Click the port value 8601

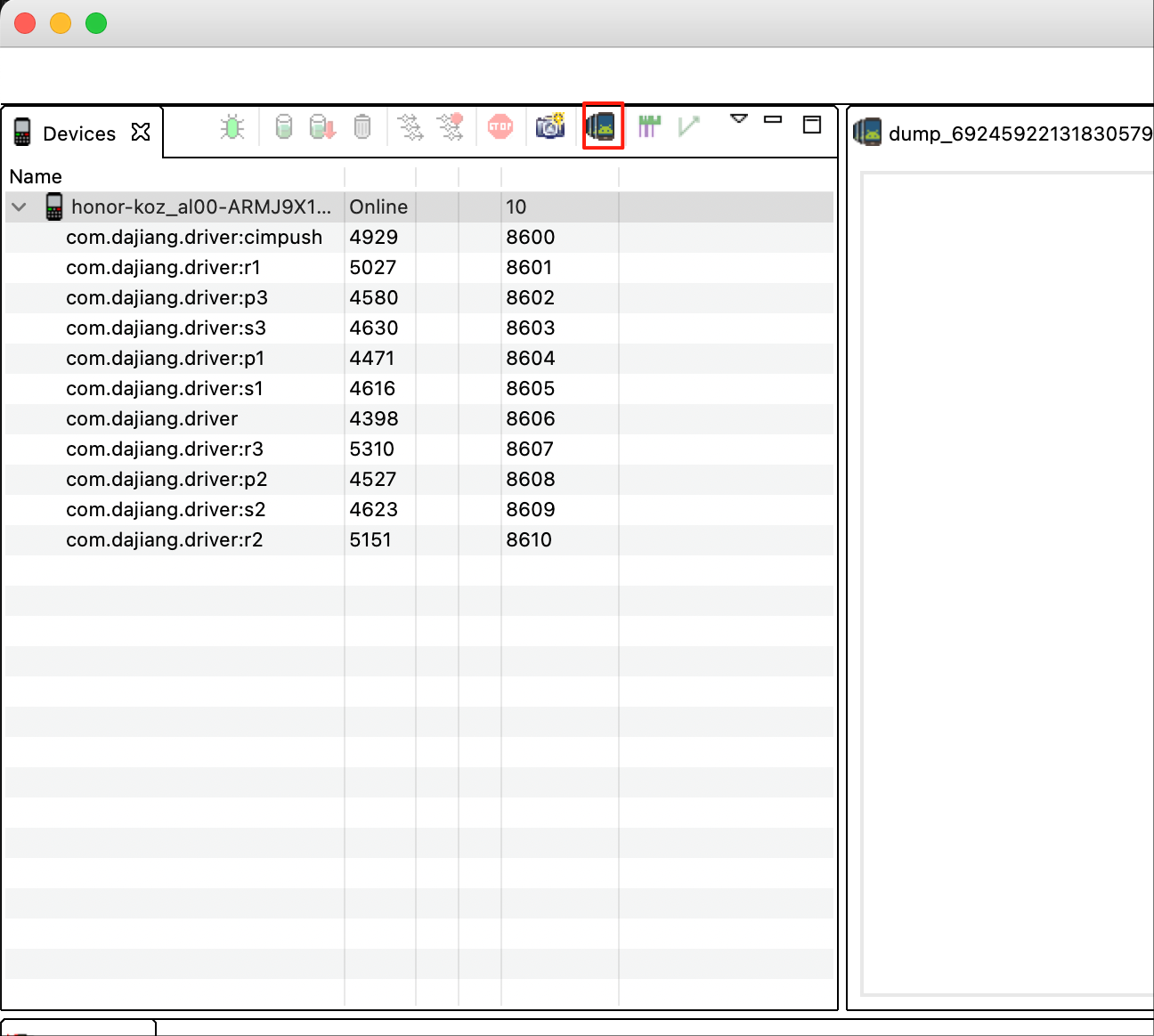coord(530,267)
